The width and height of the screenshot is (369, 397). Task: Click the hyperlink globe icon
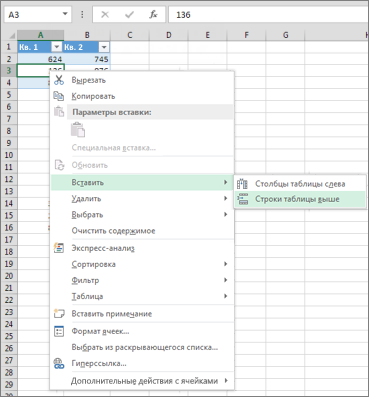[59, 363]
